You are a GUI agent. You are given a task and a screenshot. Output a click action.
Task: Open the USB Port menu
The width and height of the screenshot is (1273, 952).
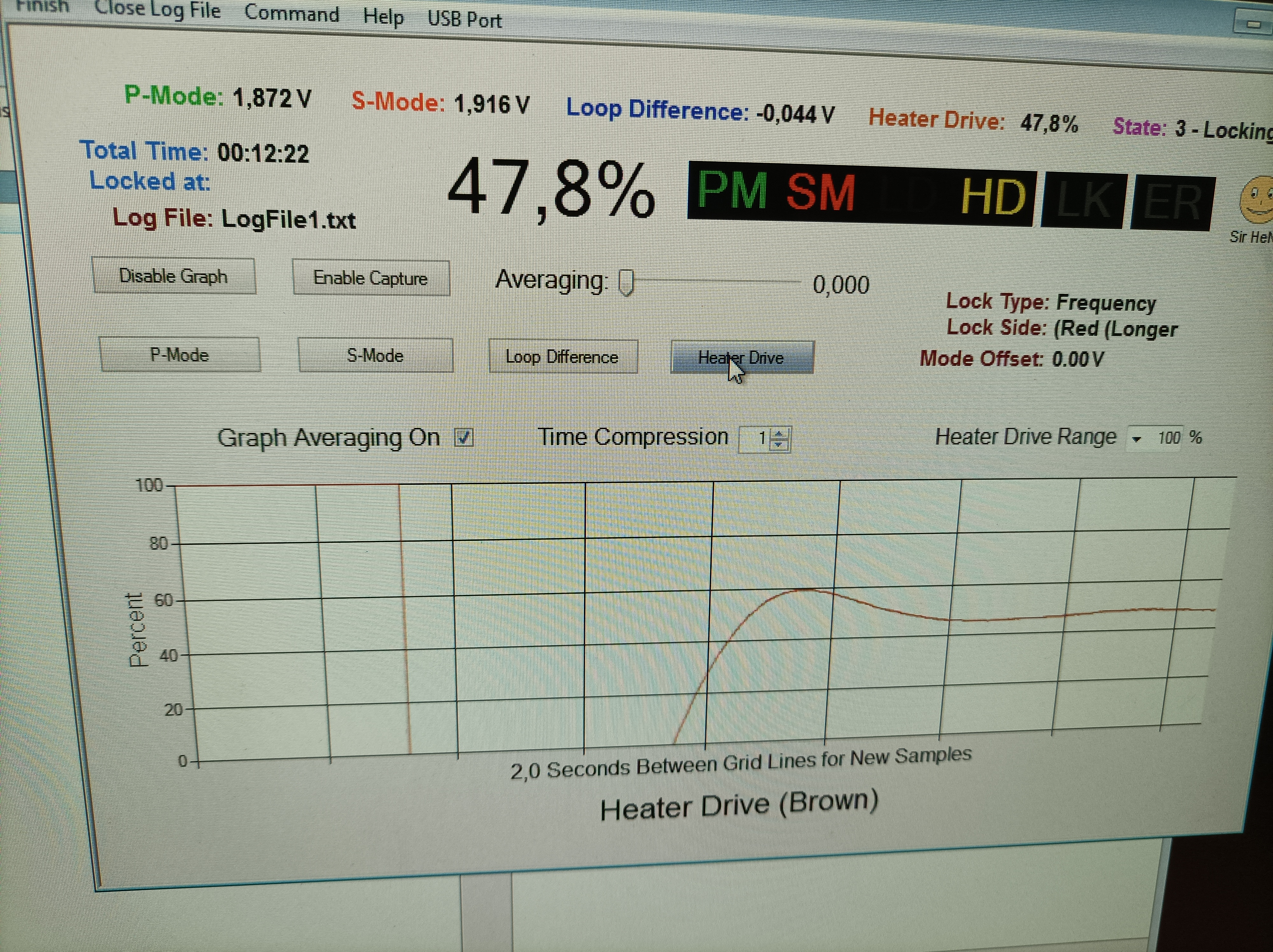point(464,19)
